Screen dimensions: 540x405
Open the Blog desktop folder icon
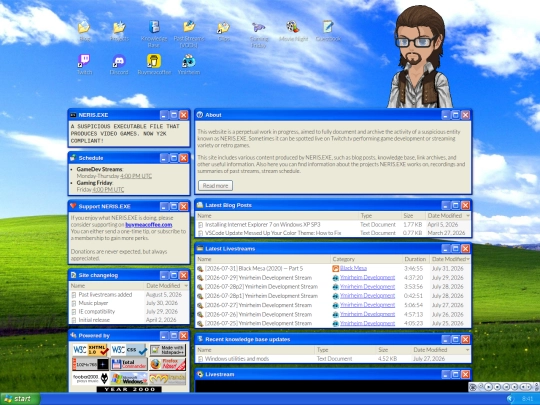point(84,31)
